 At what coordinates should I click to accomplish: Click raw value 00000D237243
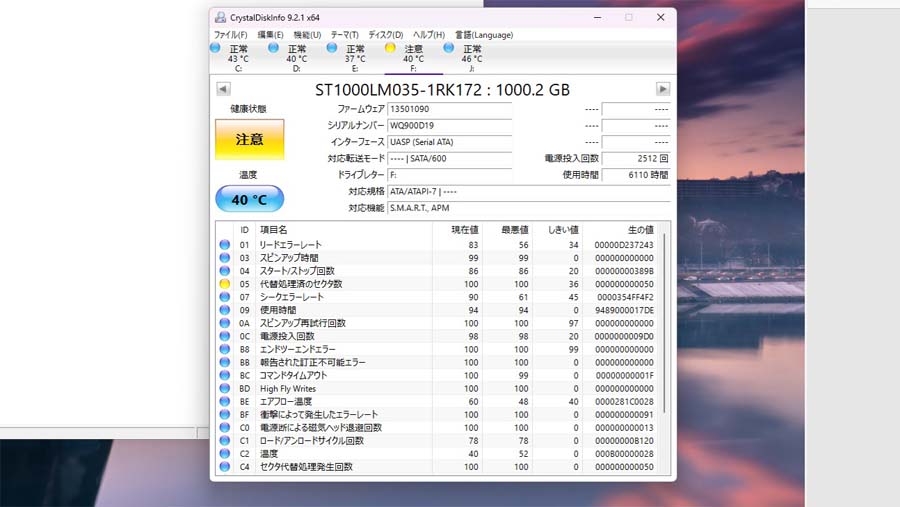click(x=624, y=245)
